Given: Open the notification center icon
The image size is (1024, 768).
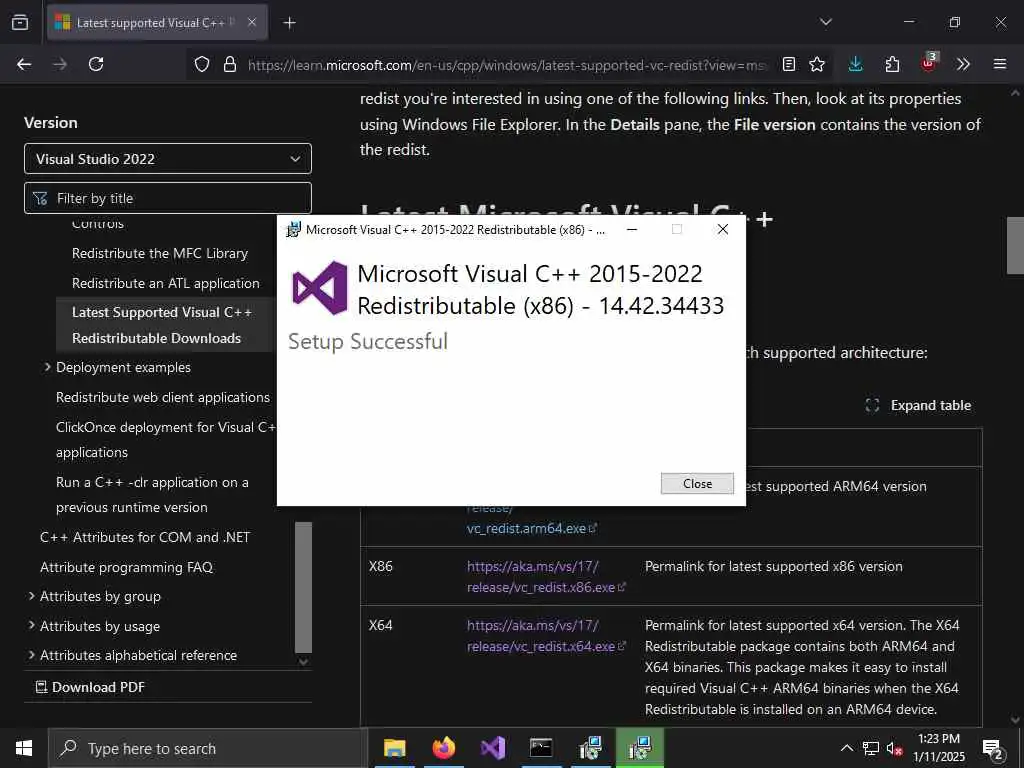Looking at the screenshot, I should pyautogui.click(x=992, y=748).
